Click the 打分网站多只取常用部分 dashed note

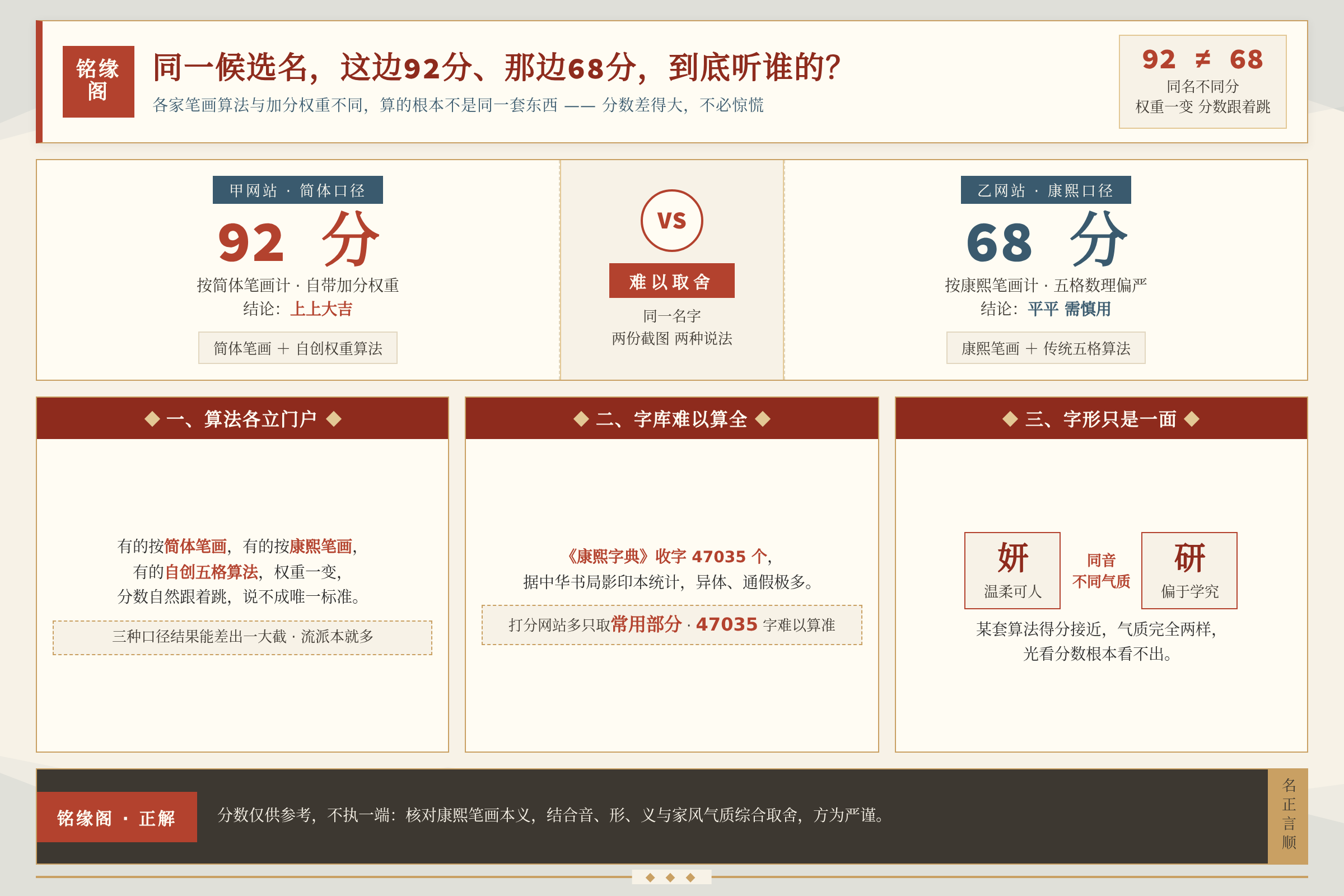[x=671, y=624]
